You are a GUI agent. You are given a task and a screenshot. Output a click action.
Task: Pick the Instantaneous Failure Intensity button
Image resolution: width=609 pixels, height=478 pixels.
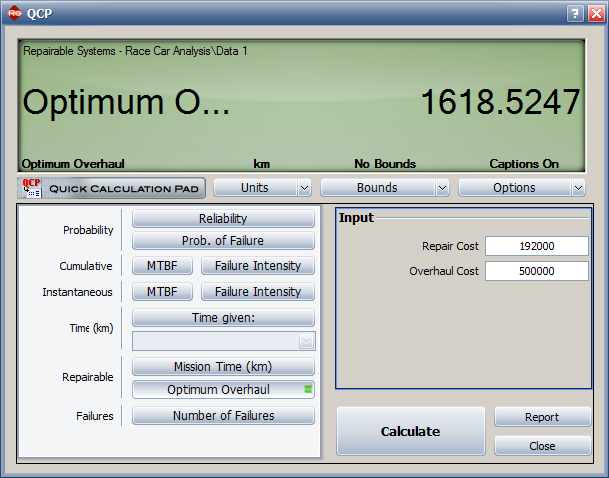[x=257, y=292]
